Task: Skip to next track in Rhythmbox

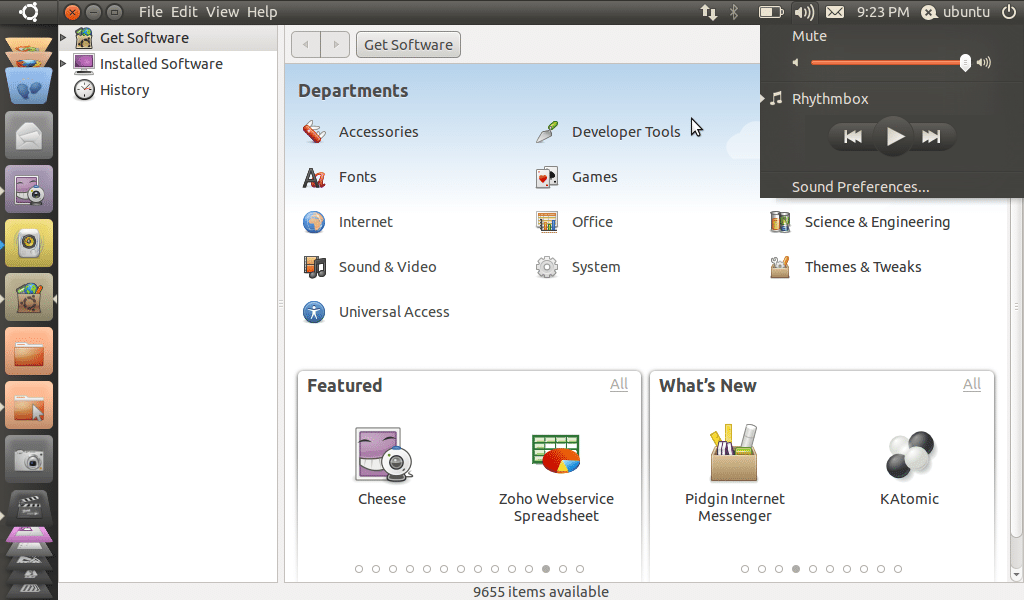Action: coord(931,137)
